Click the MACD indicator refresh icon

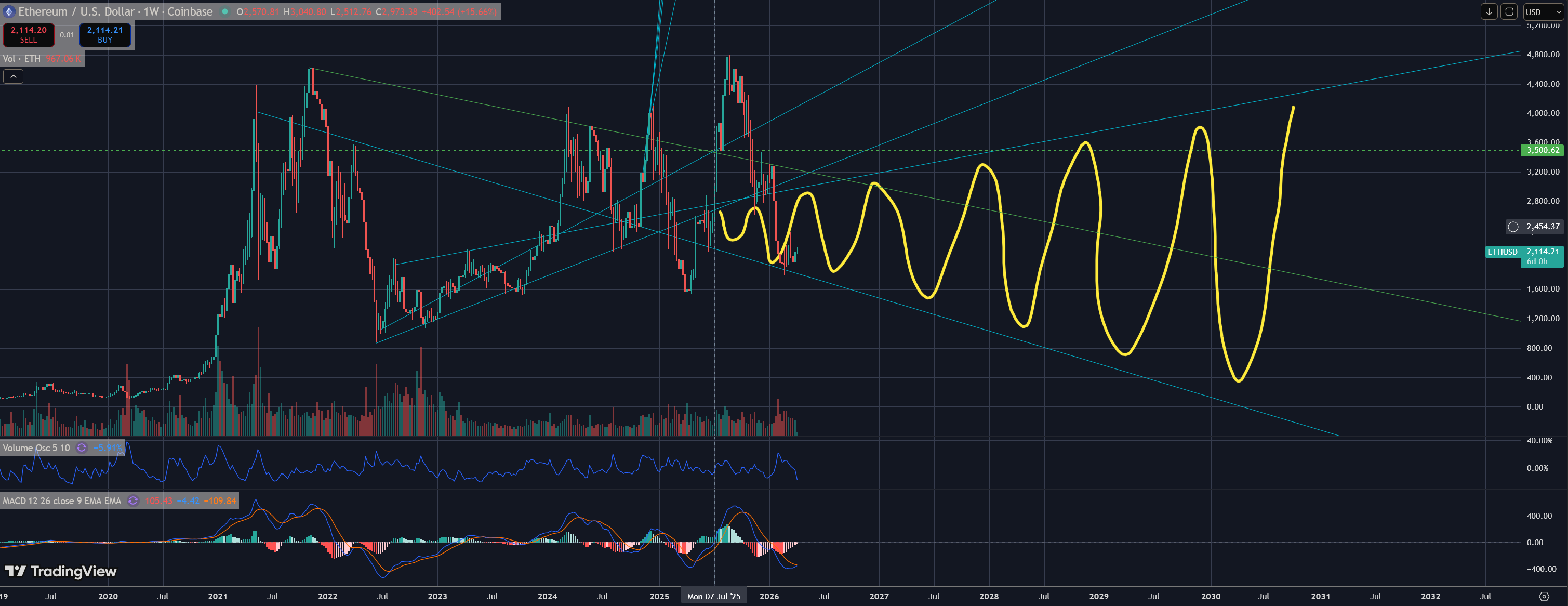tap(134, 500)
